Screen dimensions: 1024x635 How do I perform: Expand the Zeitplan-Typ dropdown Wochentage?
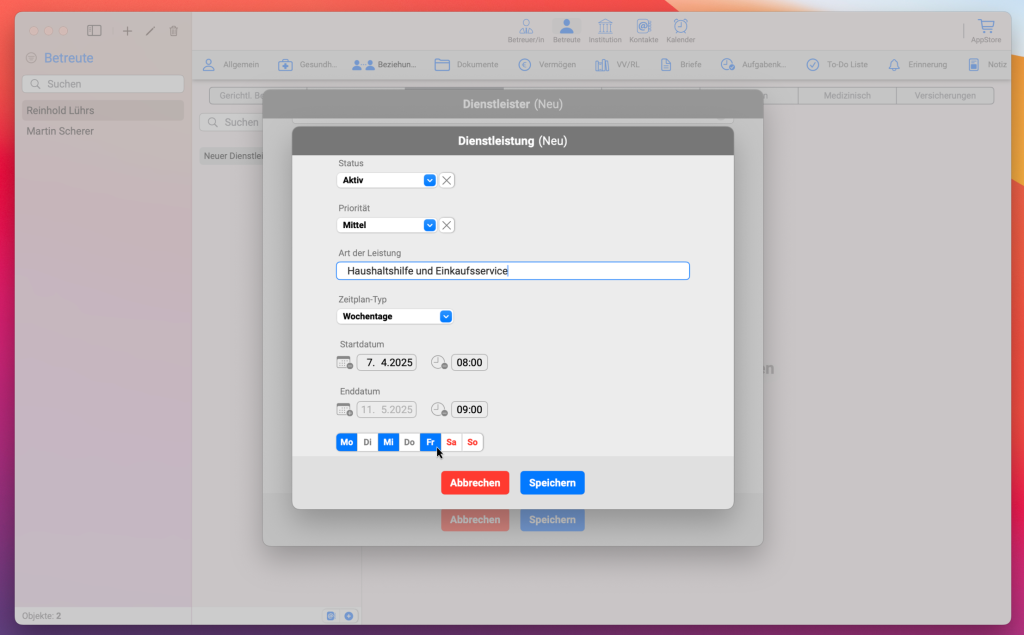[x=395, y=316]
